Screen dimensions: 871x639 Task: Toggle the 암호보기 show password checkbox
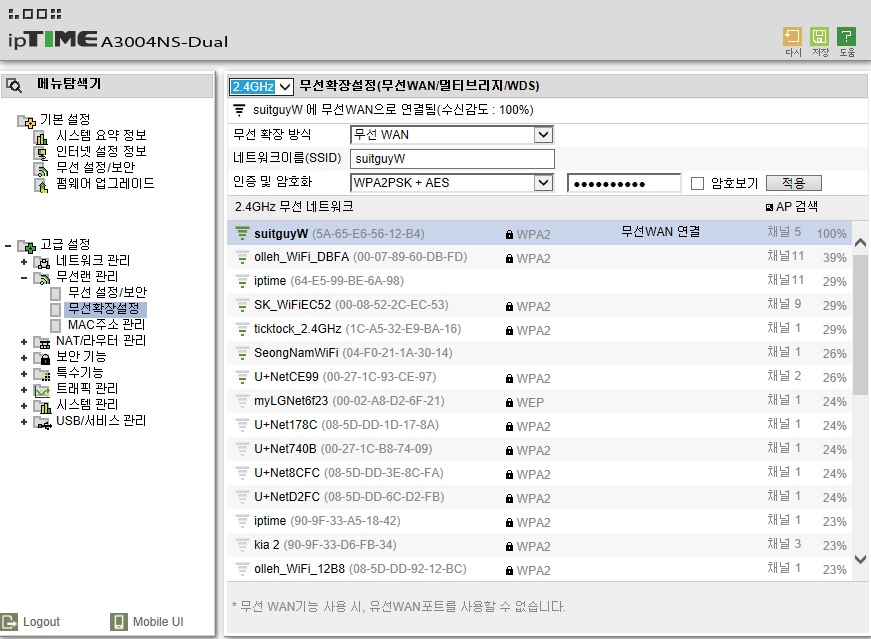point(697,183)
